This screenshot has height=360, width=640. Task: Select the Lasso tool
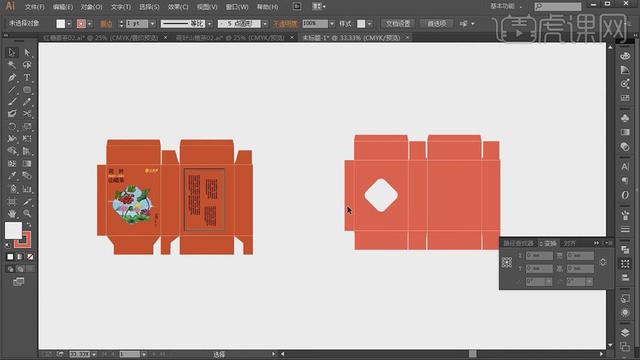[27, 64]
